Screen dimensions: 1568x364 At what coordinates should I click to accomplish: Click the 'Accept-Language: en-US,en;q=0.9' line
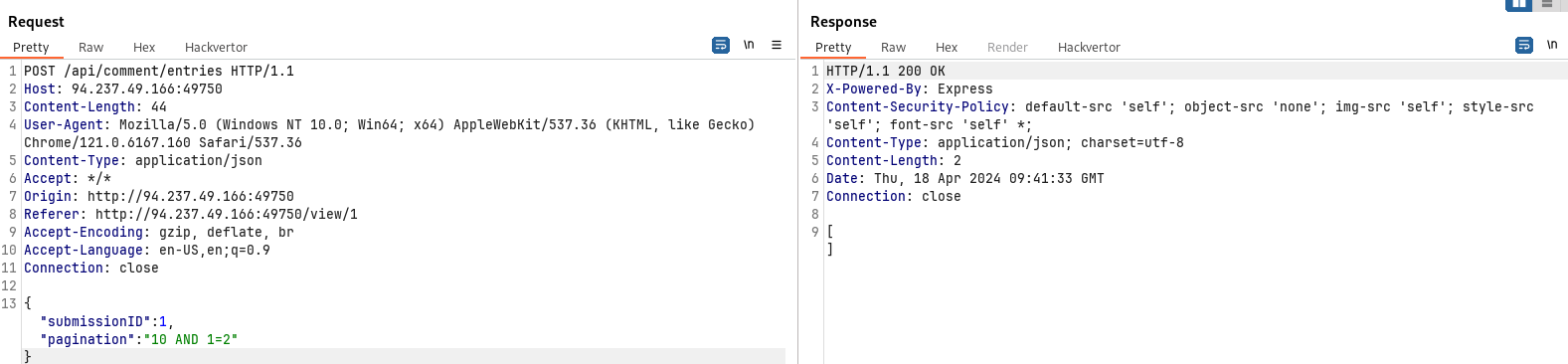pyautogui.click(x=147, y=250)
